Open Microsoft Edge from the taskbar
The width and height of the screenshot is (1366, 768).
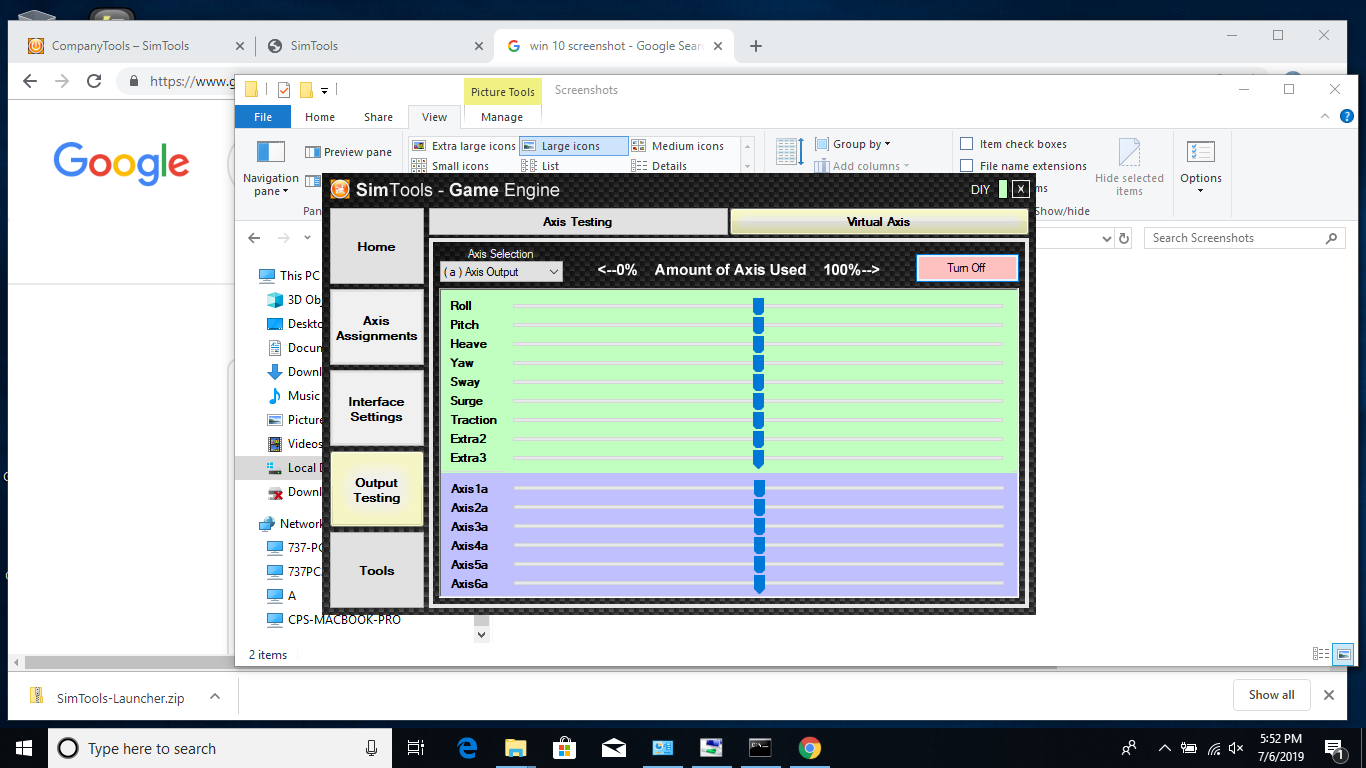point(467,748)
